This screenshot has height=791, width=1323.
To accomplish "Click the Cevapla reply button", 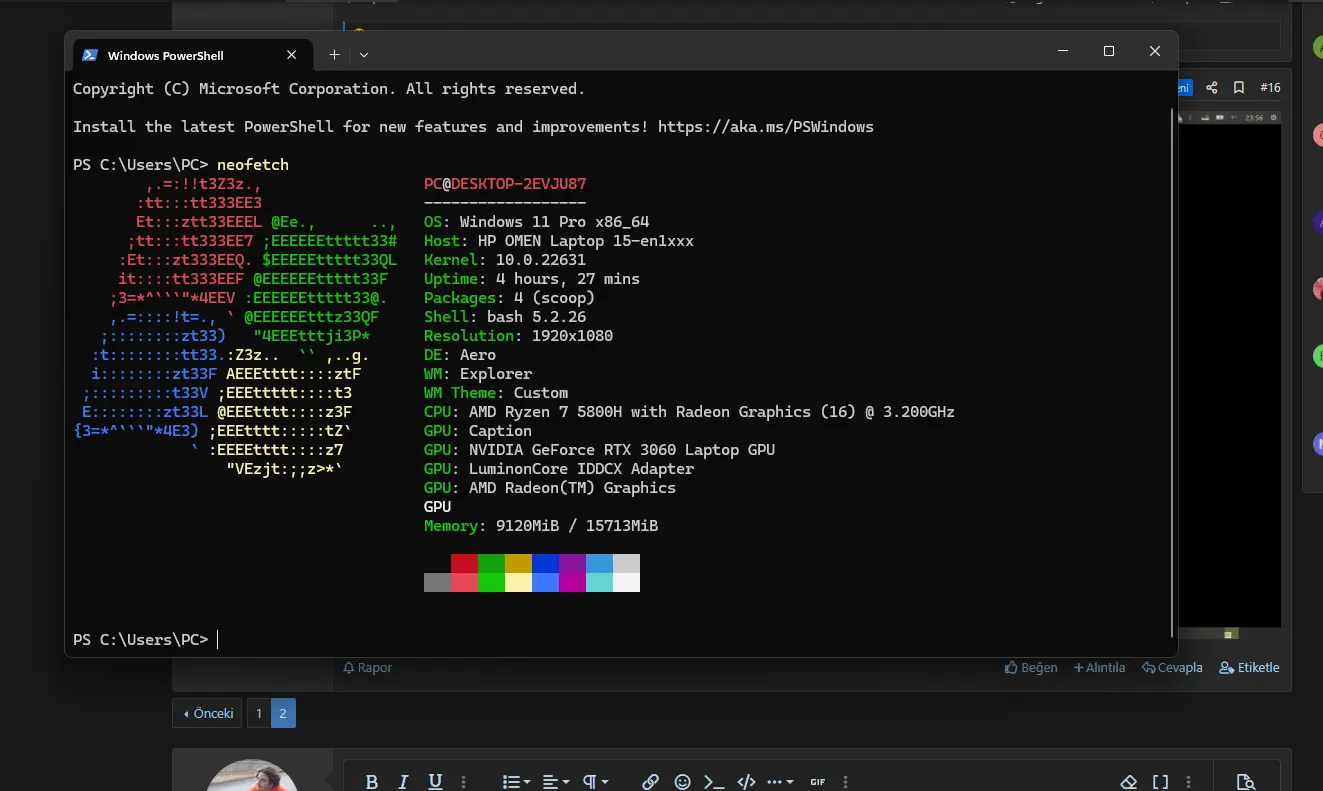I will [1172, 667].
